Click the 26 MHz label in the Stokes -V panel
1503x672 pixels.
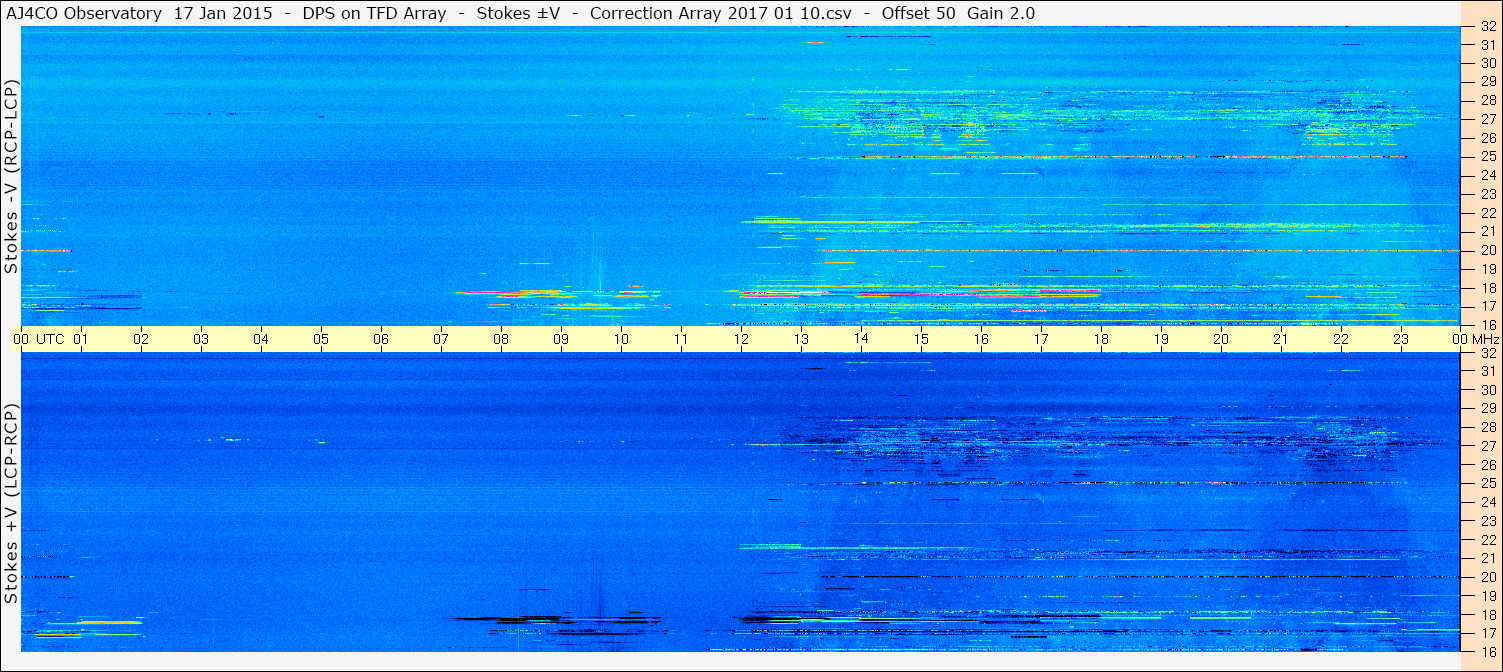click(1487, 138)
